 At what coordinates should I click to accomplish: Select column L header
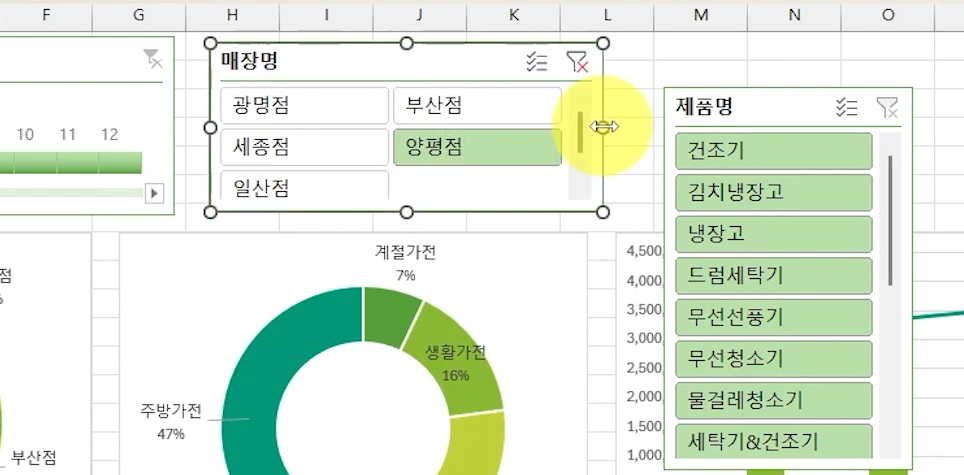point(607,15)
